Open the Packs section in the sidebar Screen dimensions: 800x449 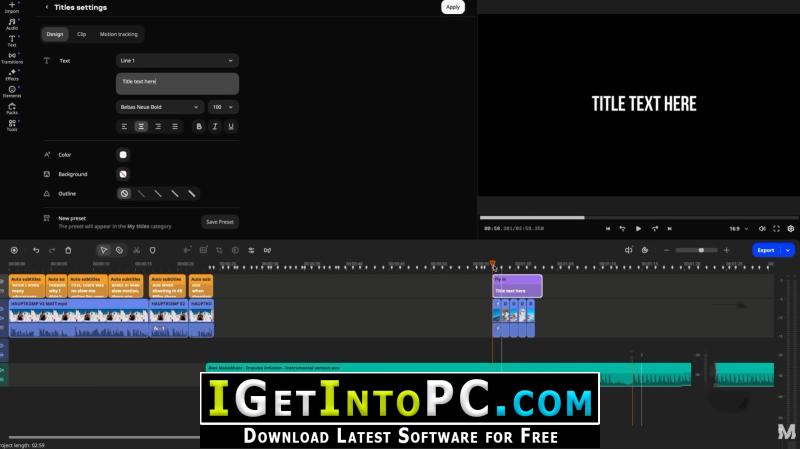(12, 108)
